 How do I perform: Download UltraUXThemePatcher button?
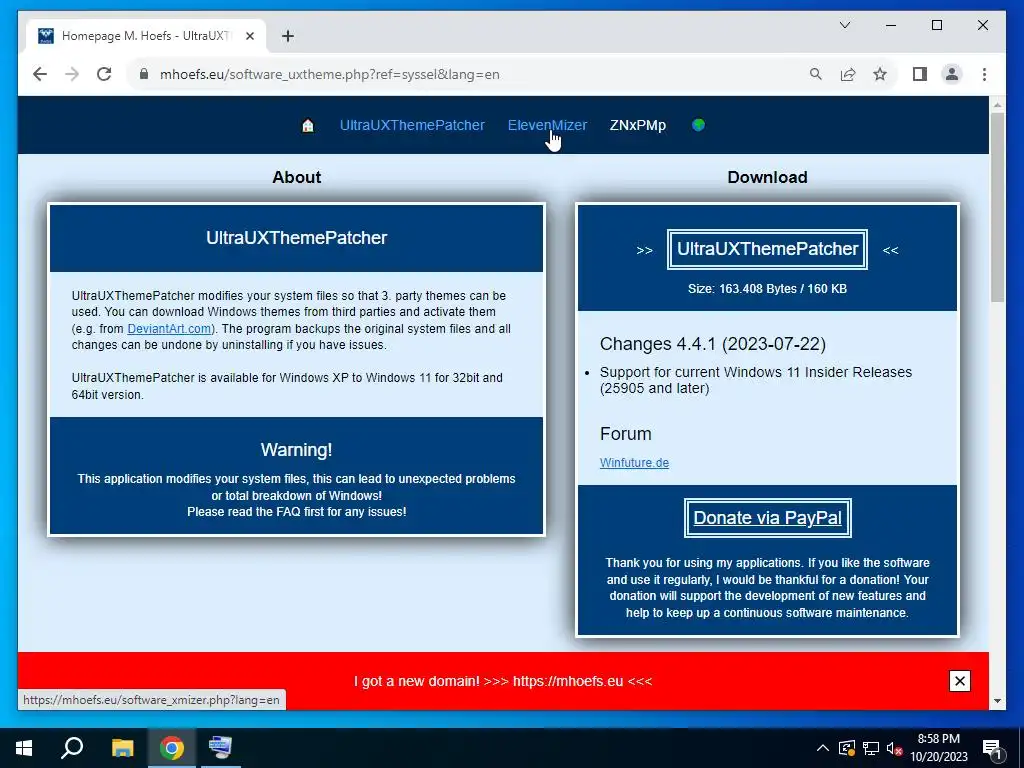pos(767,249)
